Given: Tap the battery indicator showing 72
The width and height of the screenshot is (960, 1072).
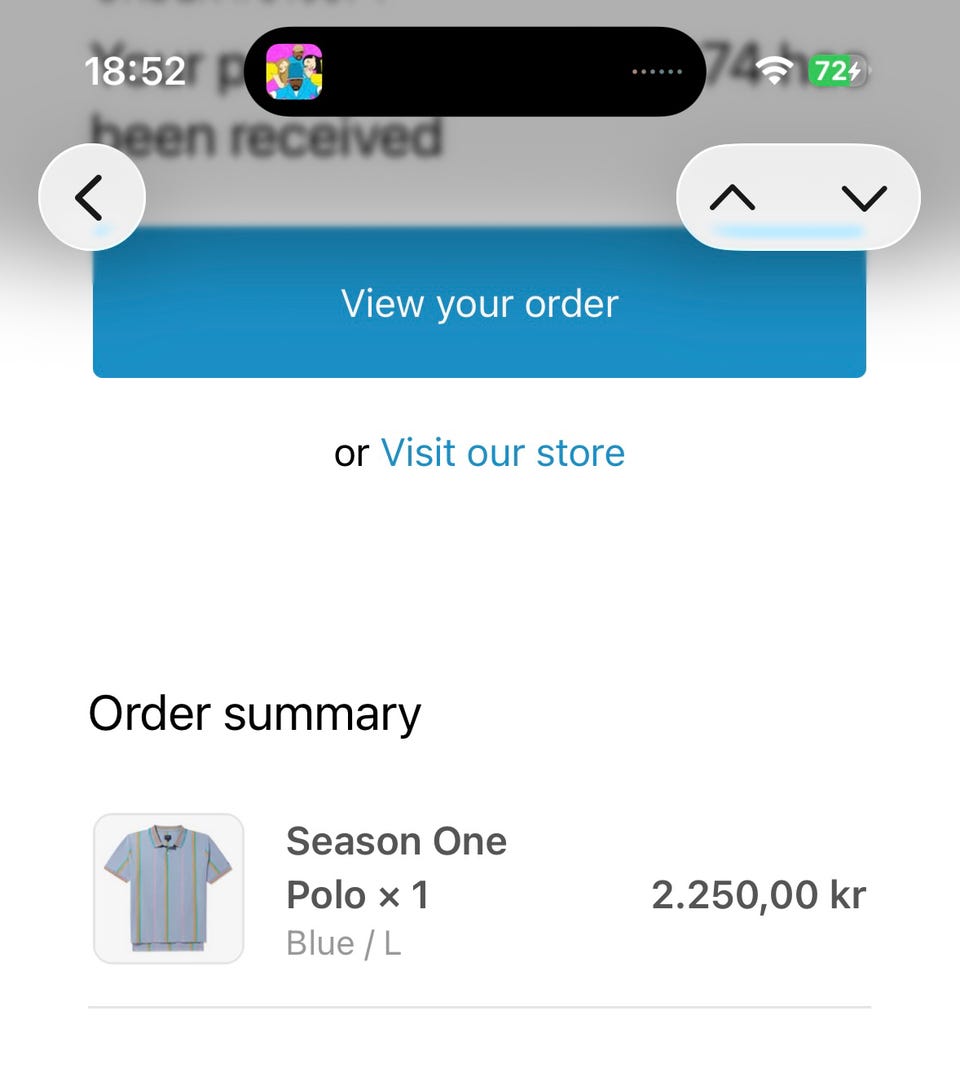Looking at the screenshot, I should 839,71.
